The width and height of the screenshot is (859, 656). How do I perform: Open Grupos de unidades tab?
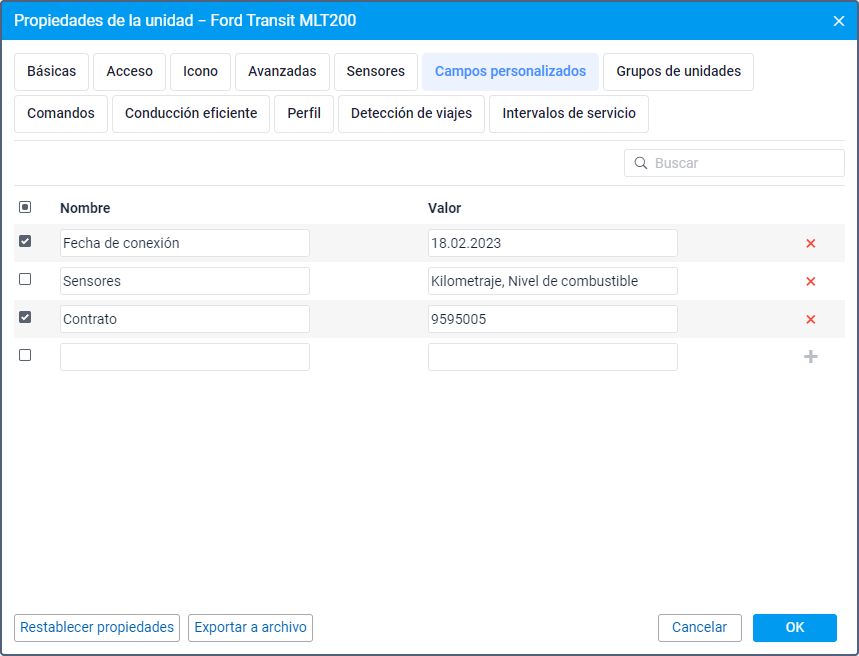click(678, 72)
